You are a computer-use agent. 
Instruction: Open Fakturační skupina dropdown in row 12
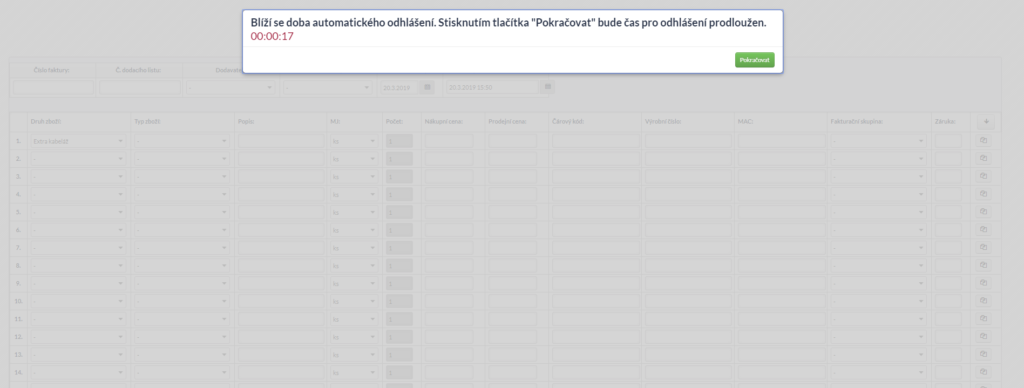pos(878,337)
